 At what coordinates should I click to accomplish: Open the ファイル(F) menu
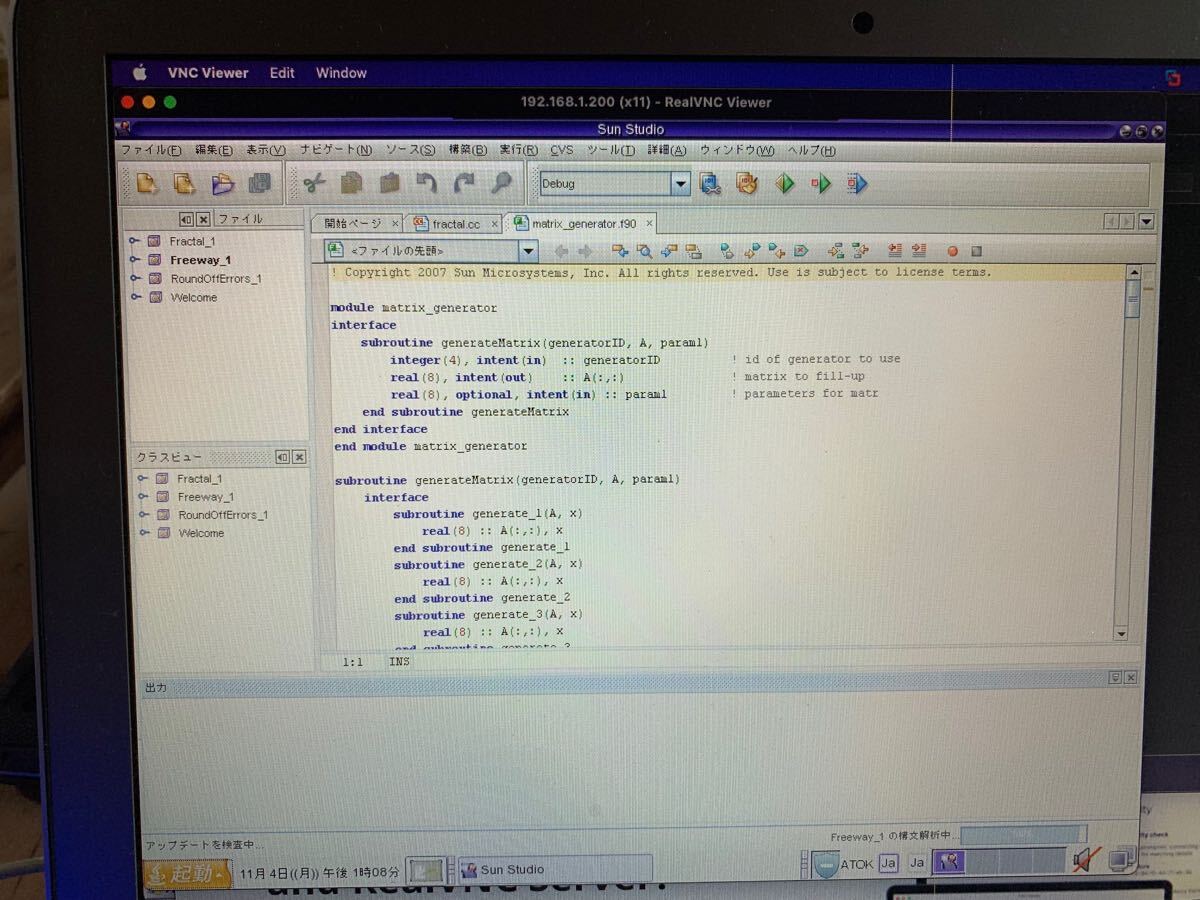151,150
